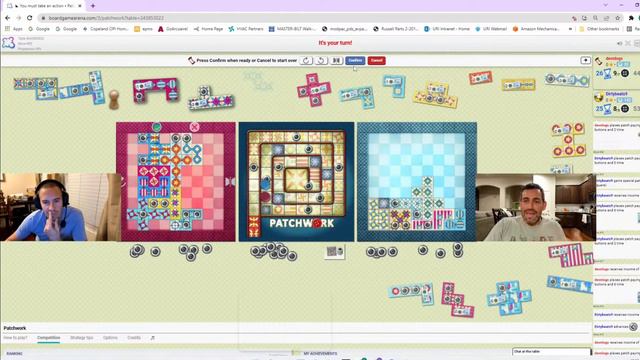Open the Credits tab
The height and width of the screenshot is (360, 640).
click(134, 338)
